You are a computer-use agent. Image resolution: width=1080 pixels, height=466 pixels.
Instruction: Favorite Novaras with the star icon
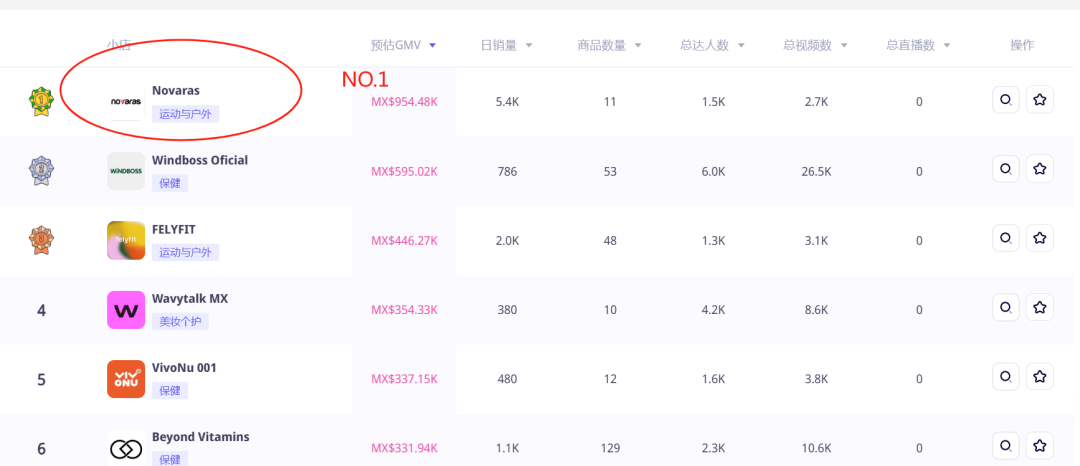pyautogui.click(x=1040, y=100)
